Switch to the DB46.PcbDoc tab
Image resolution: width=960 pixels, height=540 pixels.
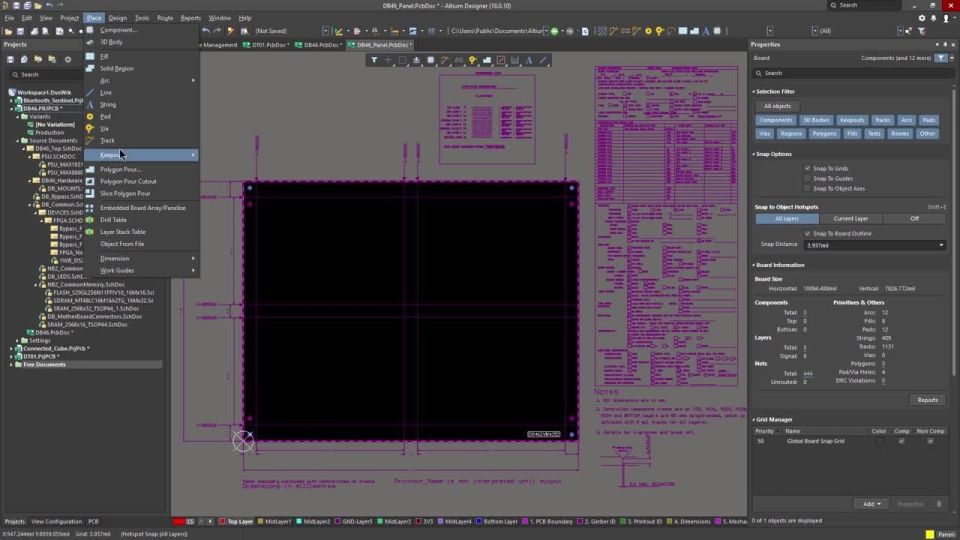click(x=320, y=45)
